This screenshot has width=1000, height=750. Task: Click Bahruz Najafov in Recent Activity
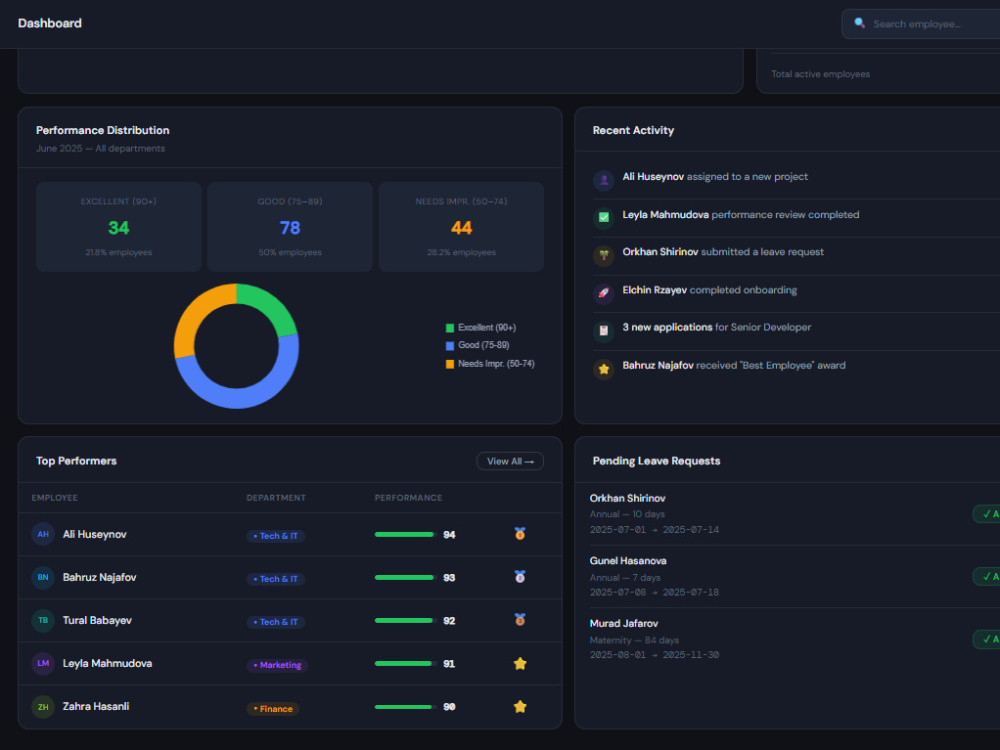tap(658, 365)
